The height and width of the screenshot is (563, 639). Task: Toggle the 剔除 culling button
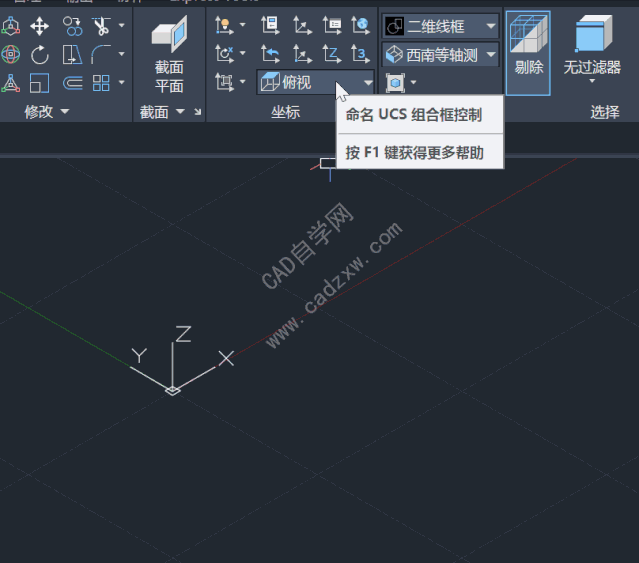click(528, 53)
